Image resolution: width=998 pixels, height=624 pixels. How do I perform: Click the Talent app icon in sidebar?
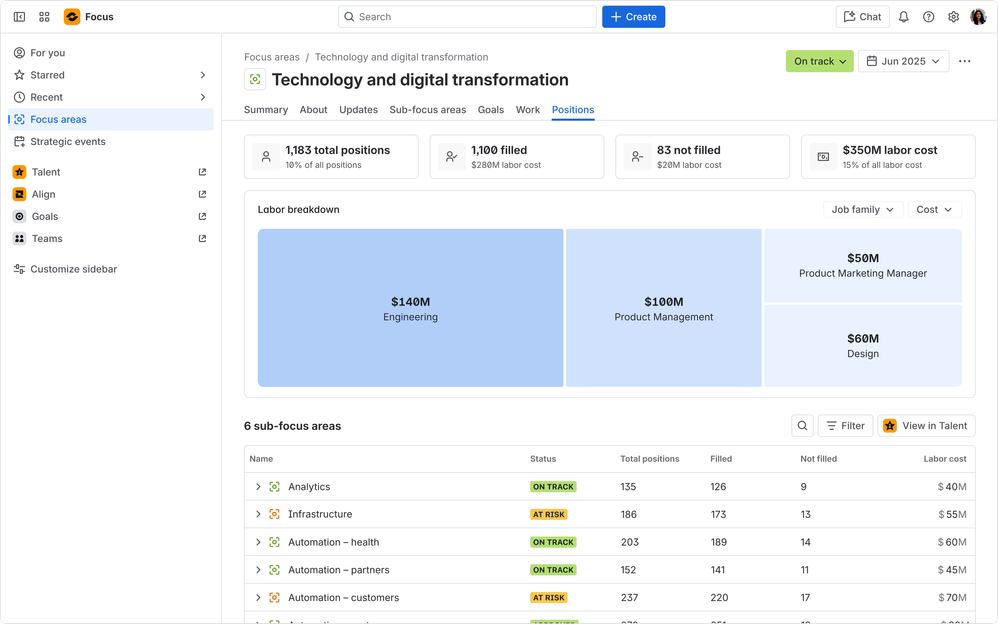pyautogui.click(x=20, y=172)
